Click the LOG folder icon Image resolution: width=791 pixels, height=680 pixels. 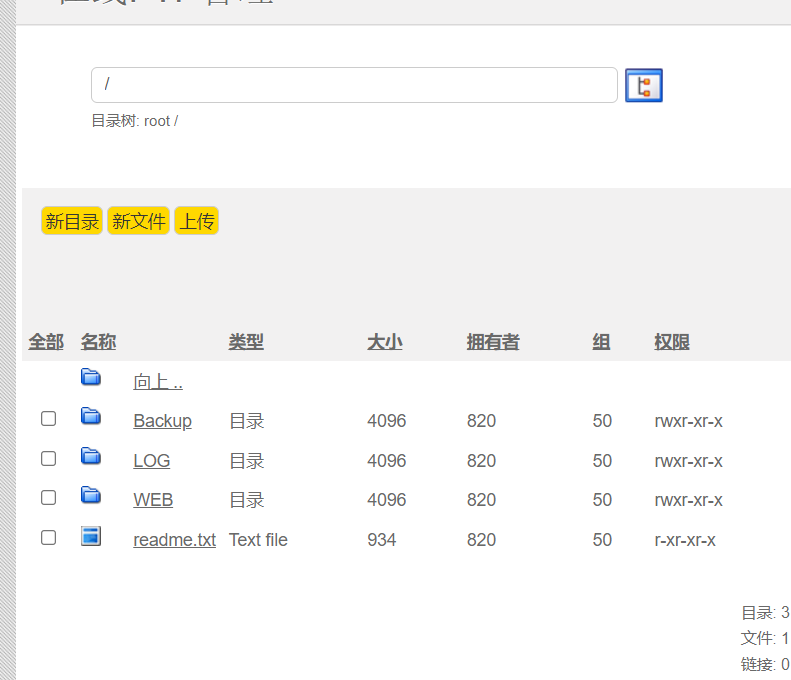(91, 456)
